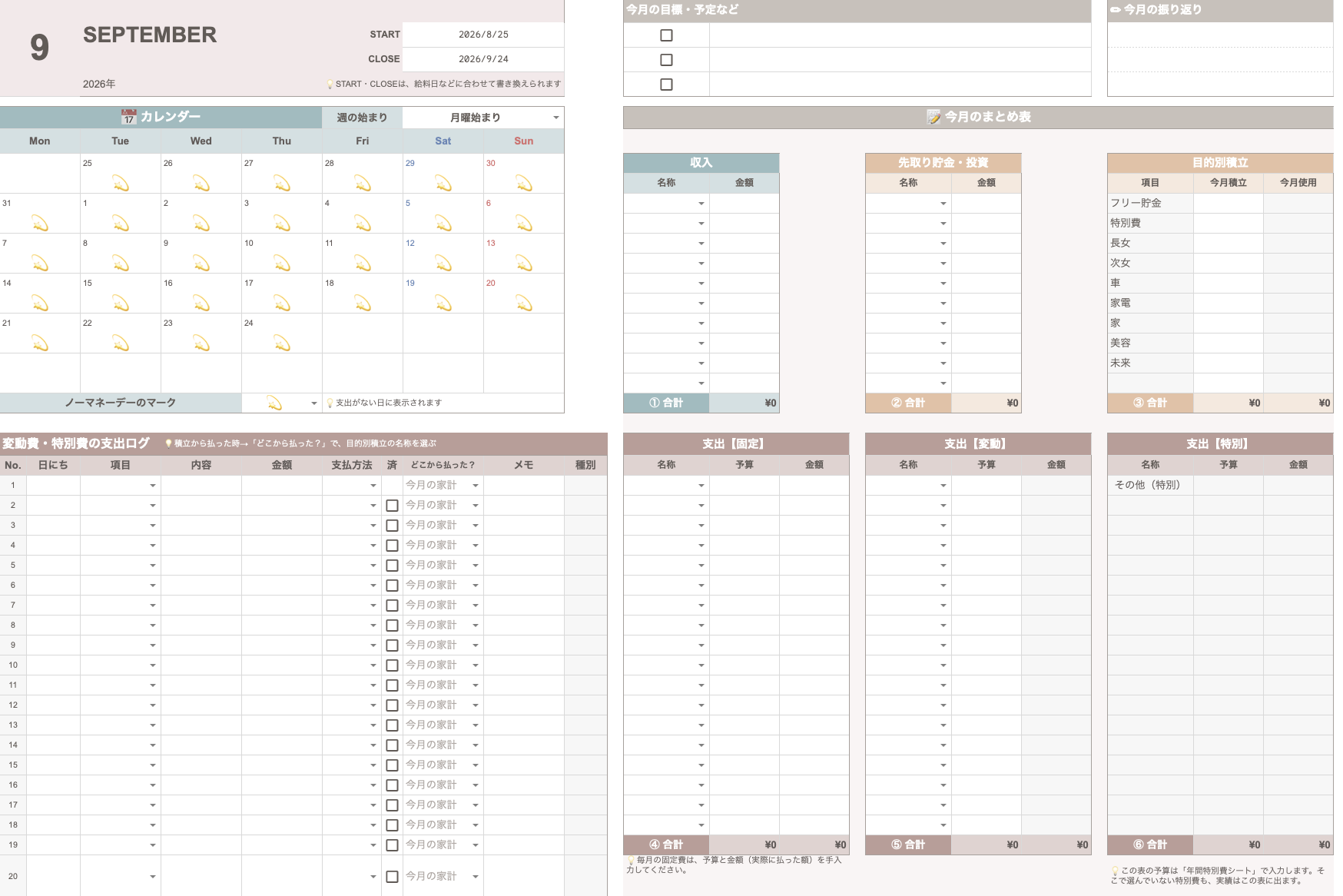Viewport: 1343px width, 896px height.
Task: Click the 美容 savings row label
Action: [x=1120, y=343]
